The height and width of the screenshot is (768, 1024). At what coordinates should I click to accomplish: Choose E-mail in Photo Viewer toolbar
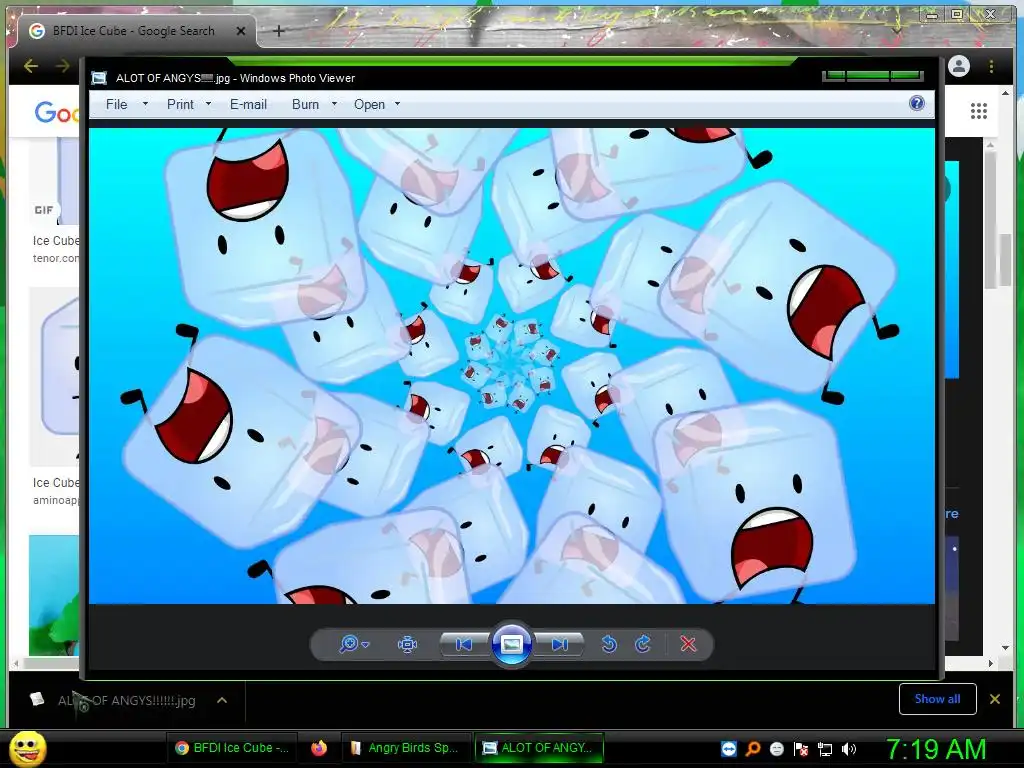coord(248,104)
